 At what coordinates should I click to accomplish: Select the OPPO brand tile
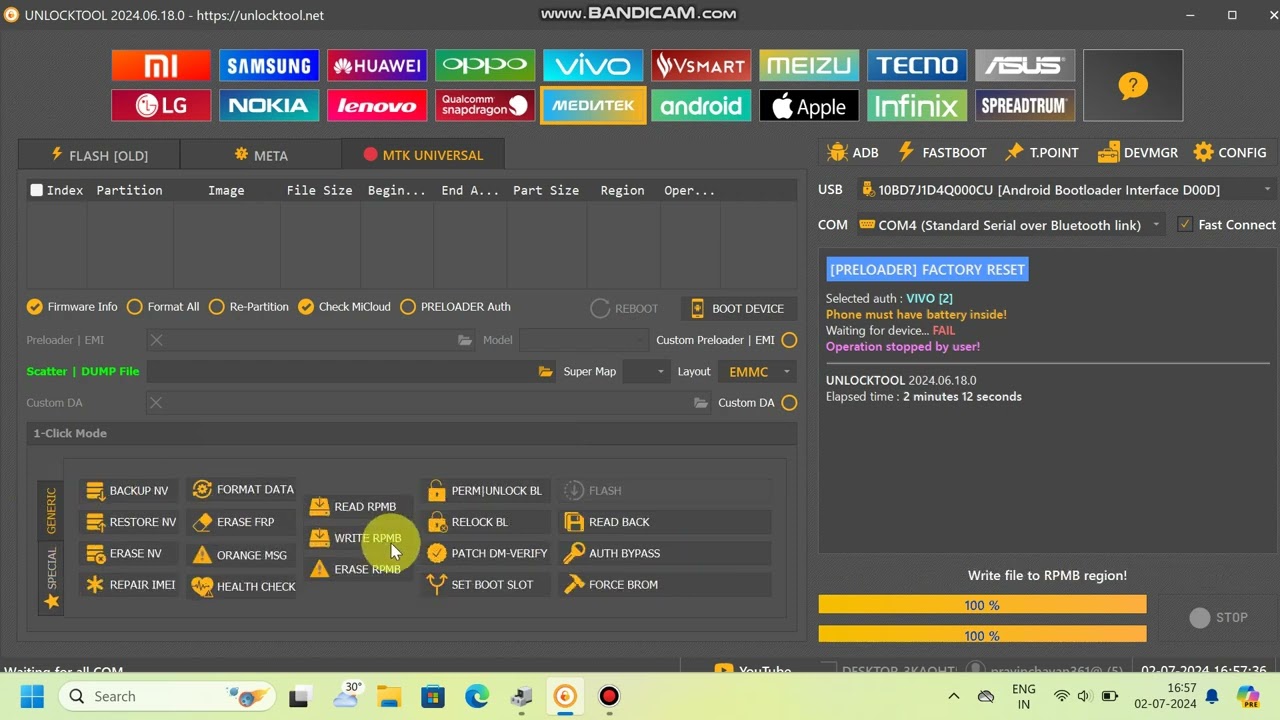(x=485, y=66)
